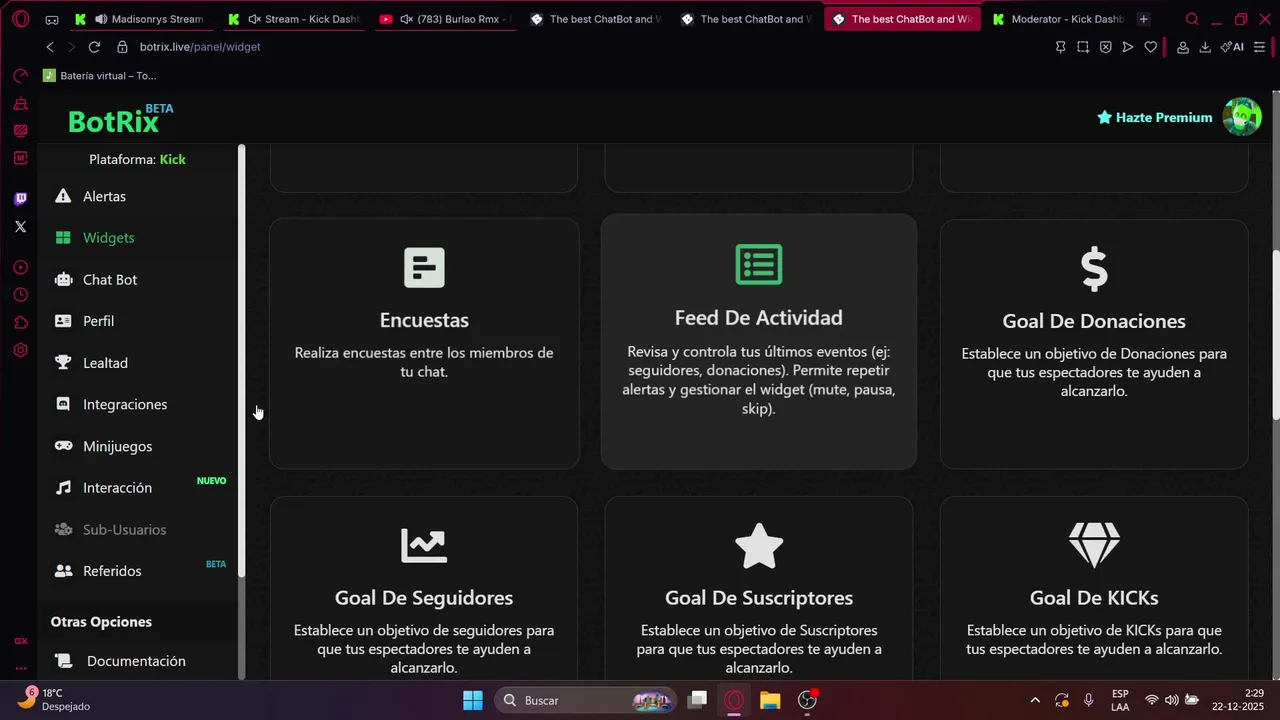
Task: Click the Opera menu logo
Action: pyautogui.click(x=20, y=19)
